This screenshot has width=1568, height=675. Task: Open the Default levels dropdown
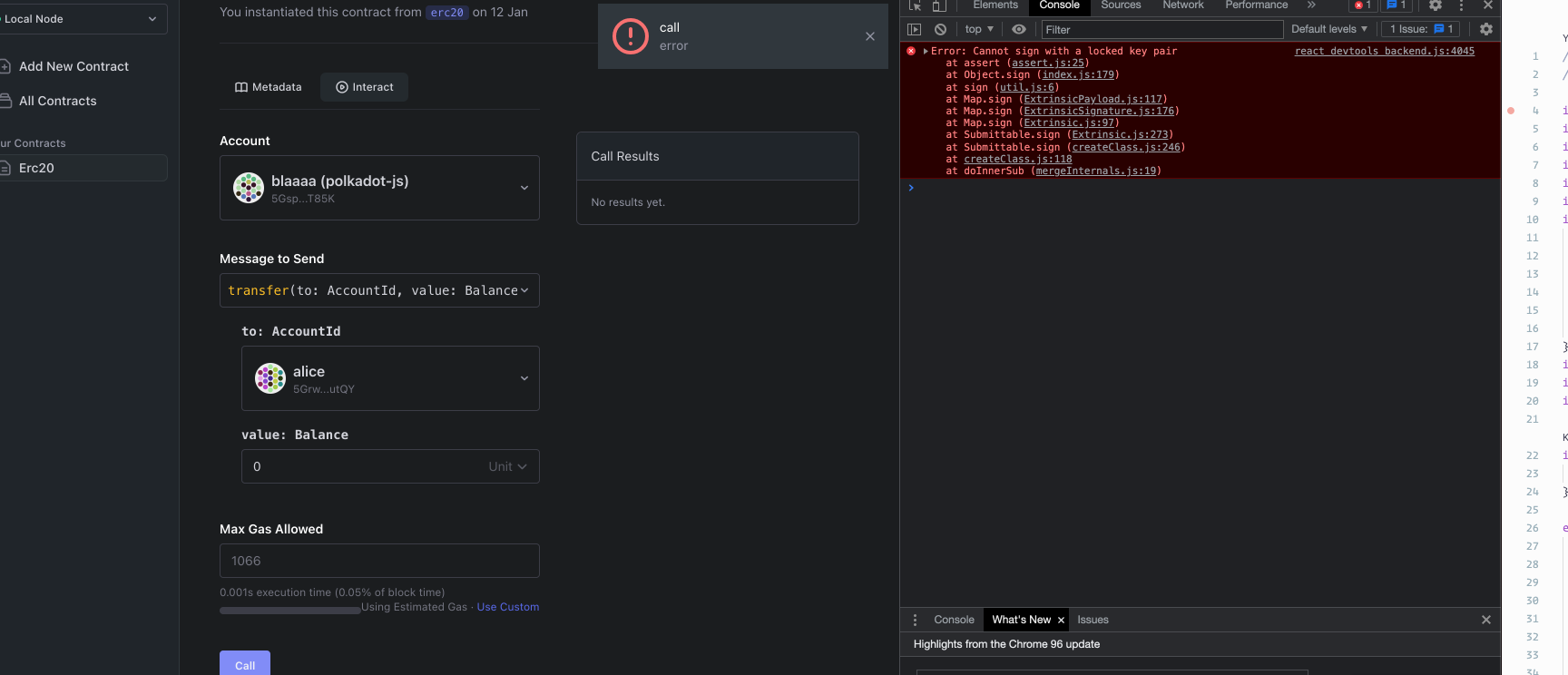[x=1329, y=29]
